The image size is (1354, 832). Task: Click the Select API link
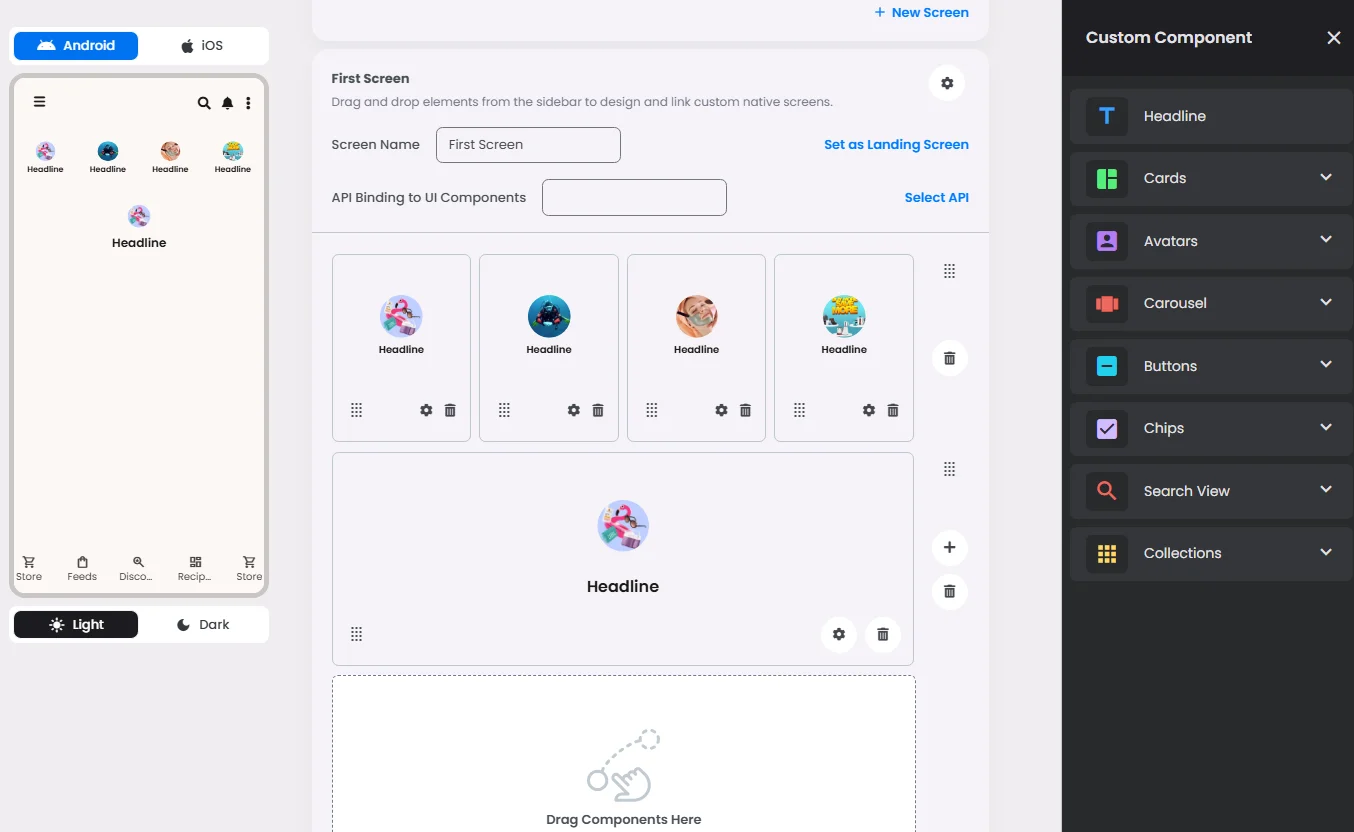(x=936, y=197)
